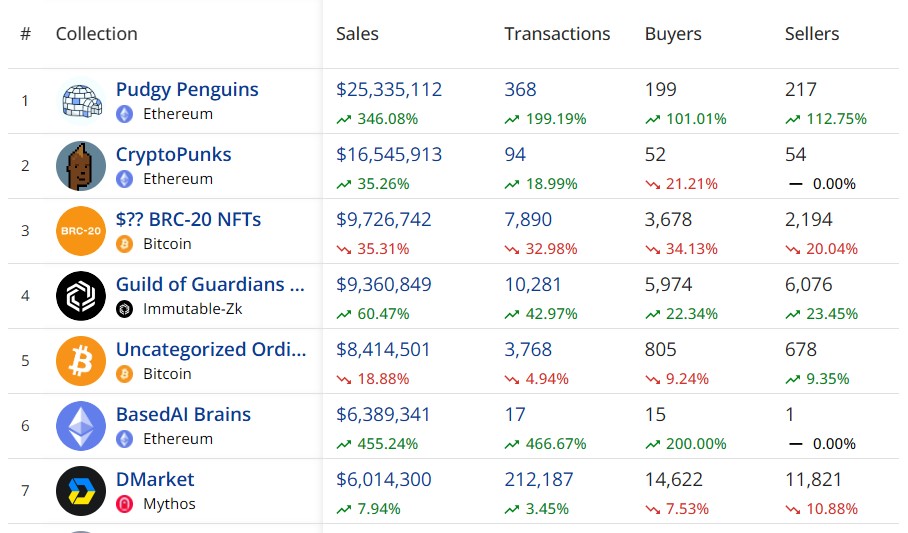Click the BasedAI Brains Ethereum logo
The image size is (908, 533).
pyautogui.click(x=81, y=426)
